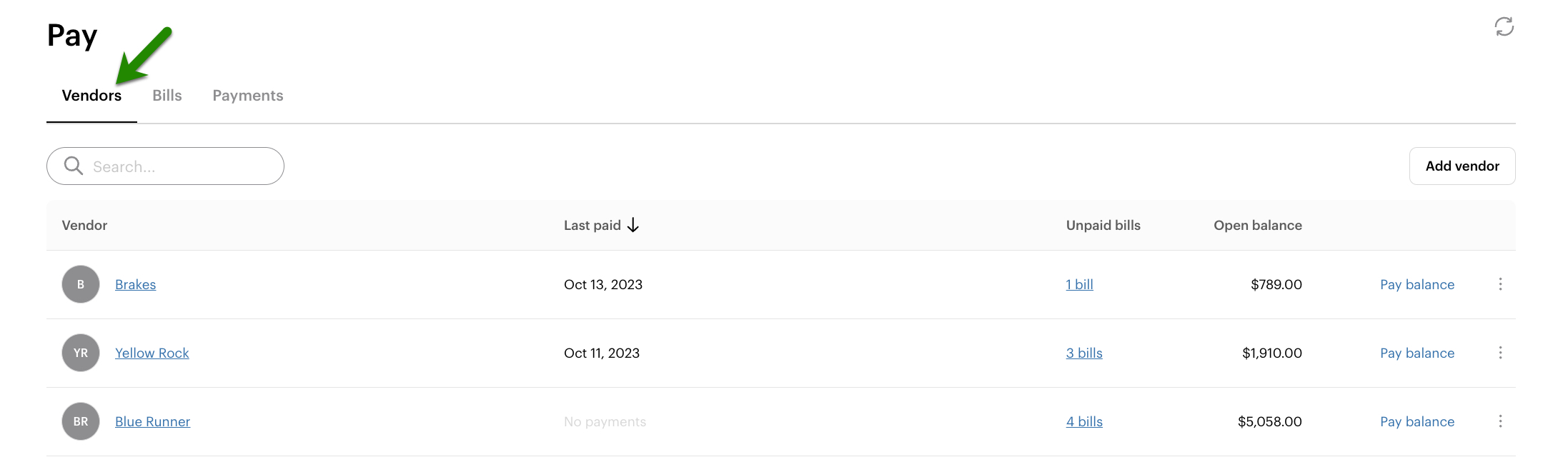This screenshot has height=457, width=1568.
Task: Open the Payments tab
Action: click(x=248, y=96)
